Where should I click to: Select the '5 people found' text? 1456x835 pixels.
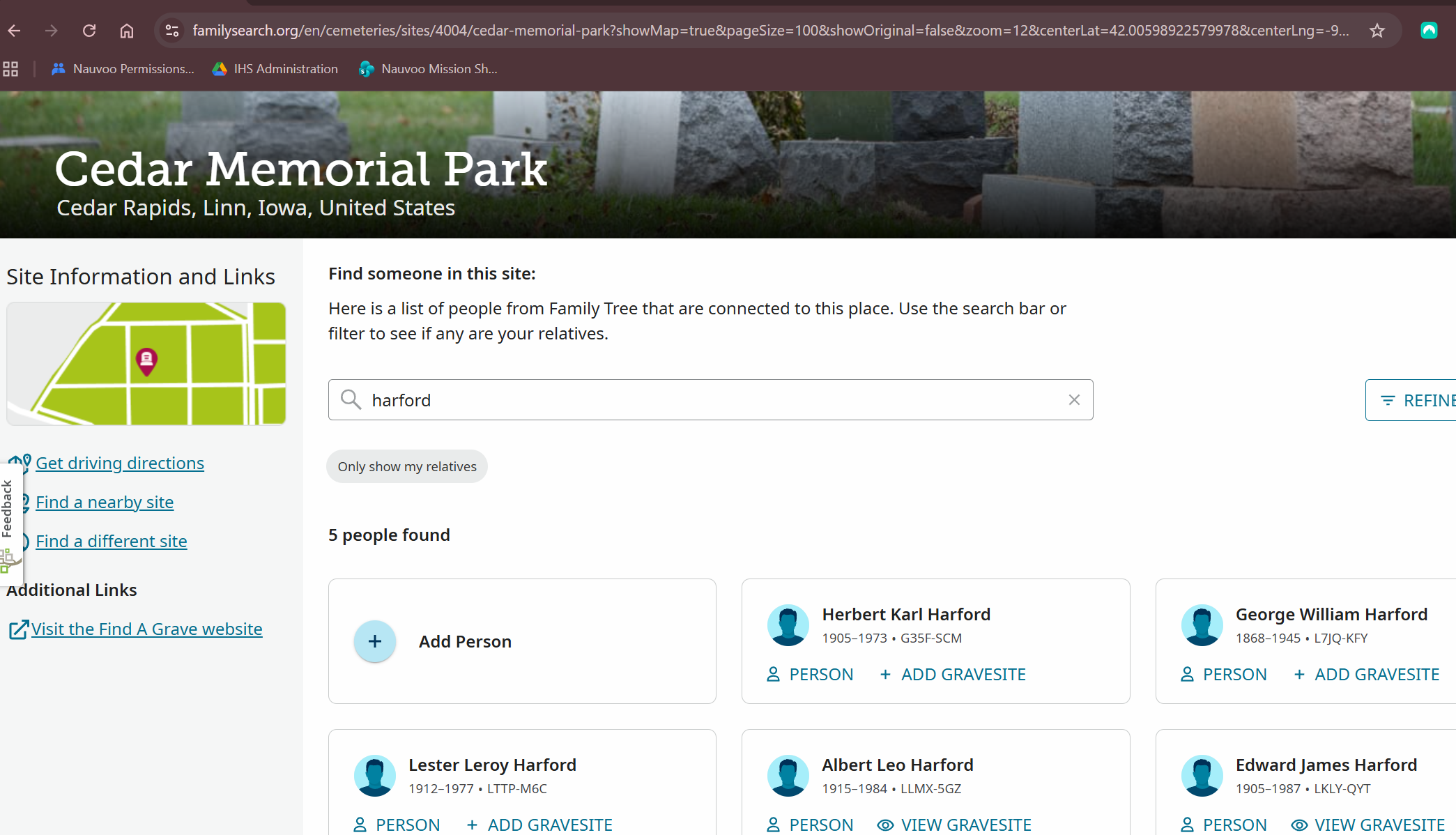pyautogui.click(x=389, y=535)
